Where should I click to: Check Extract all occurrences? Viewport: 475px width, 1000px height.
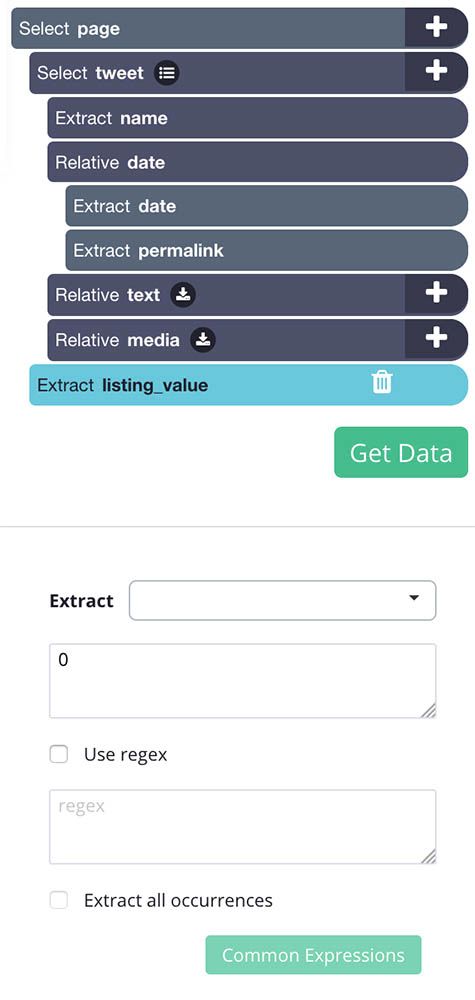pos(59,901)
